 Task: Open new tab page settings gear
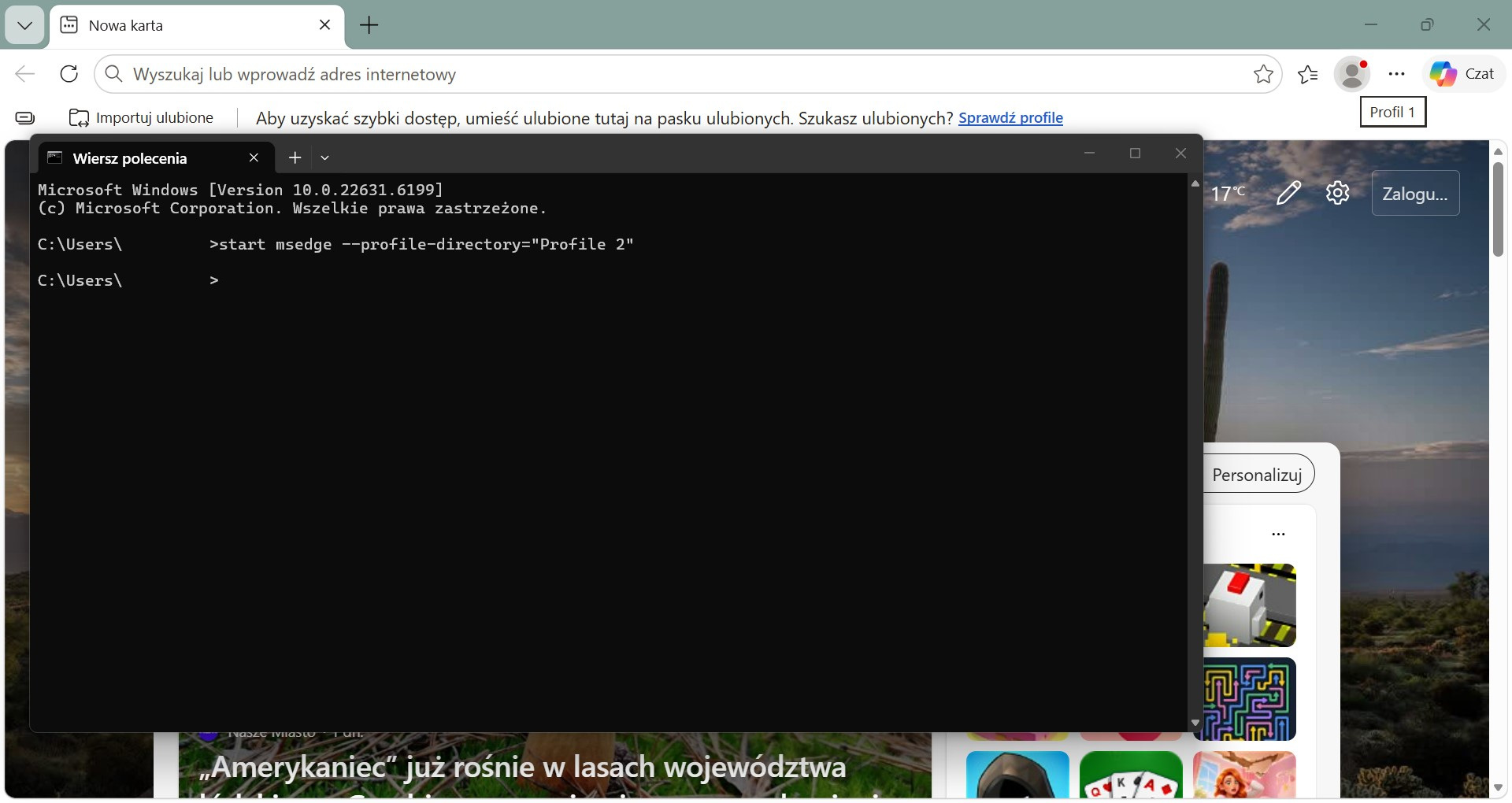(x=1337, y=193)
